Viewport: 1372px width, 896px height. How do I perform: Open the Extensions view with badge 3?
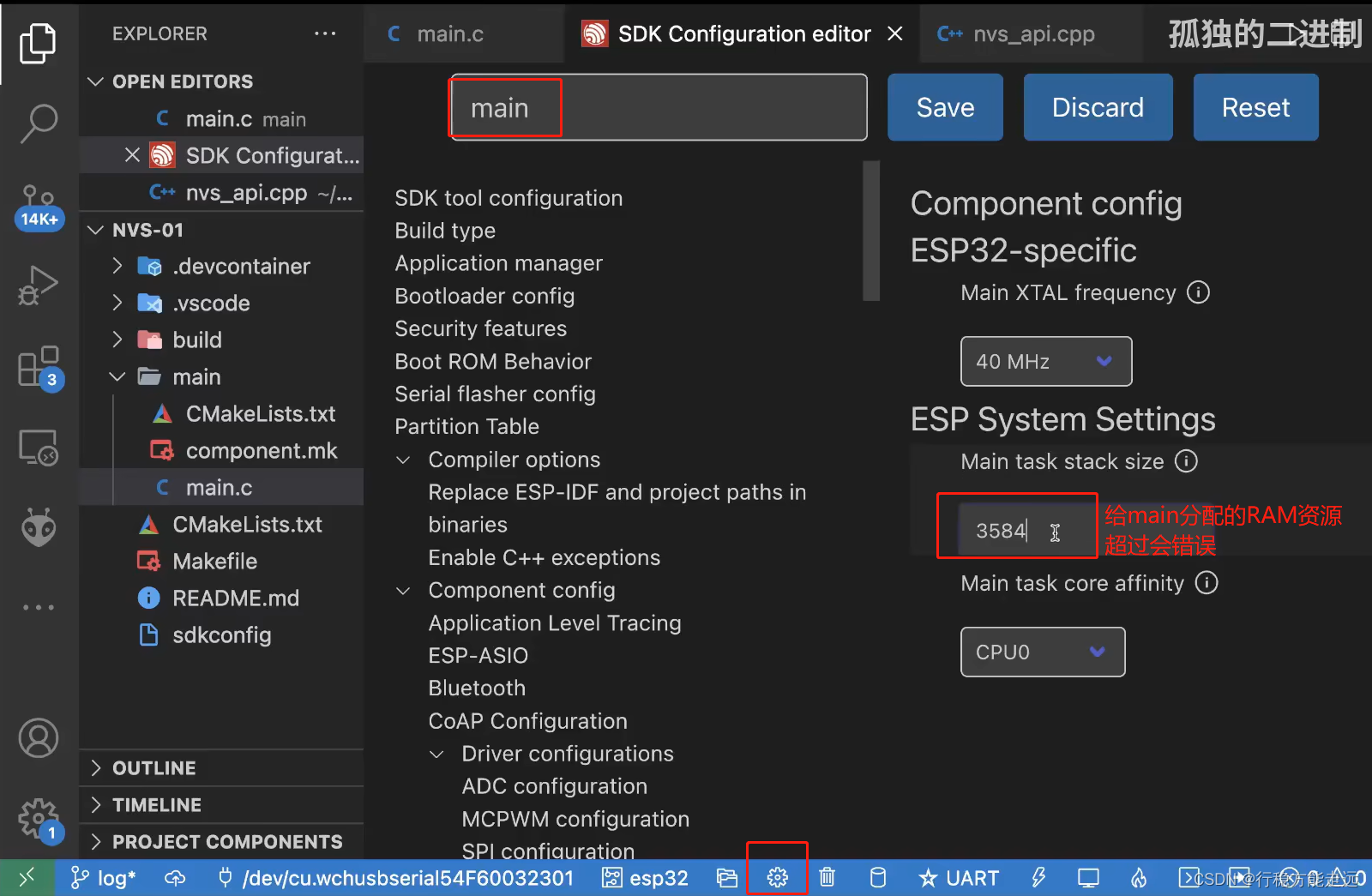[39, 367]
